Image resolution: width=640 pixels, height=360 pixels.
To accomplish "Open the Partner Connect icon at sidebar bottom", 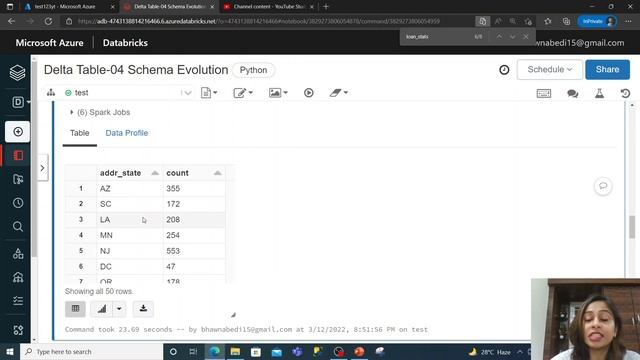I will 18,330.
